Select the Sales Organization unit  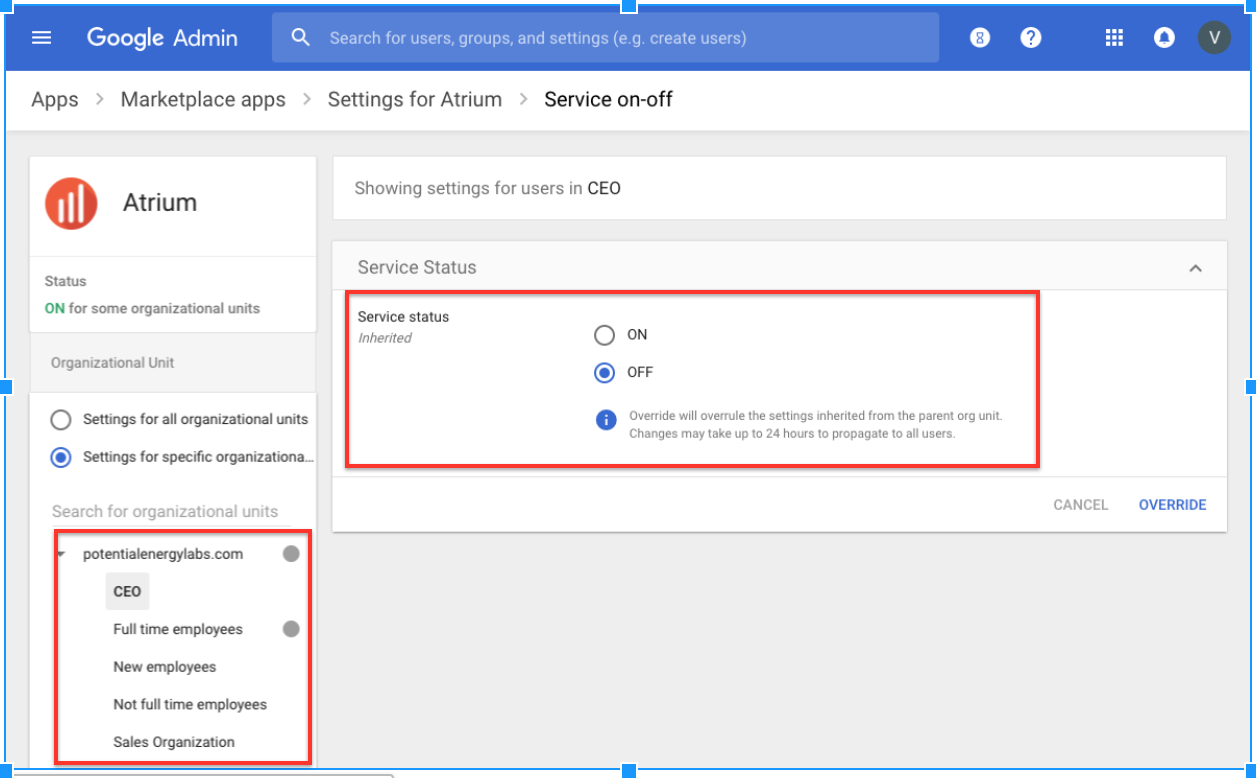point(174,742)
